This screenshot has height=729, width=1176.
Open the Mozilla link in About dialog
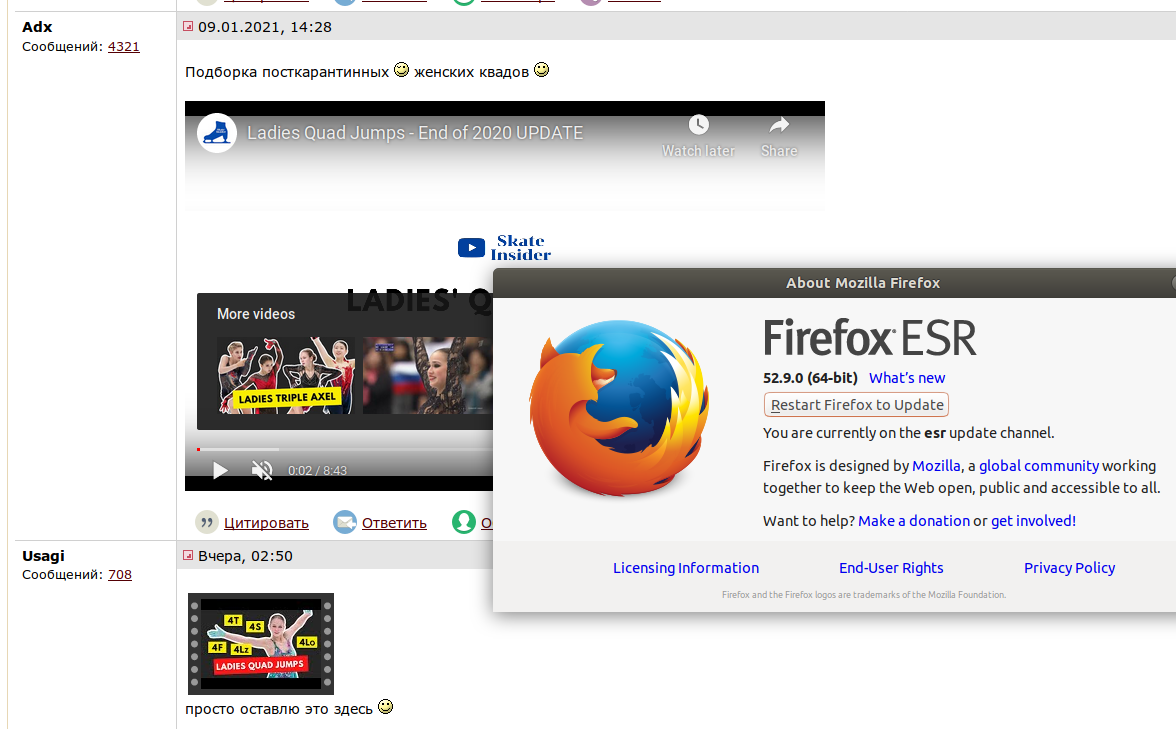(x=936, y=466)
